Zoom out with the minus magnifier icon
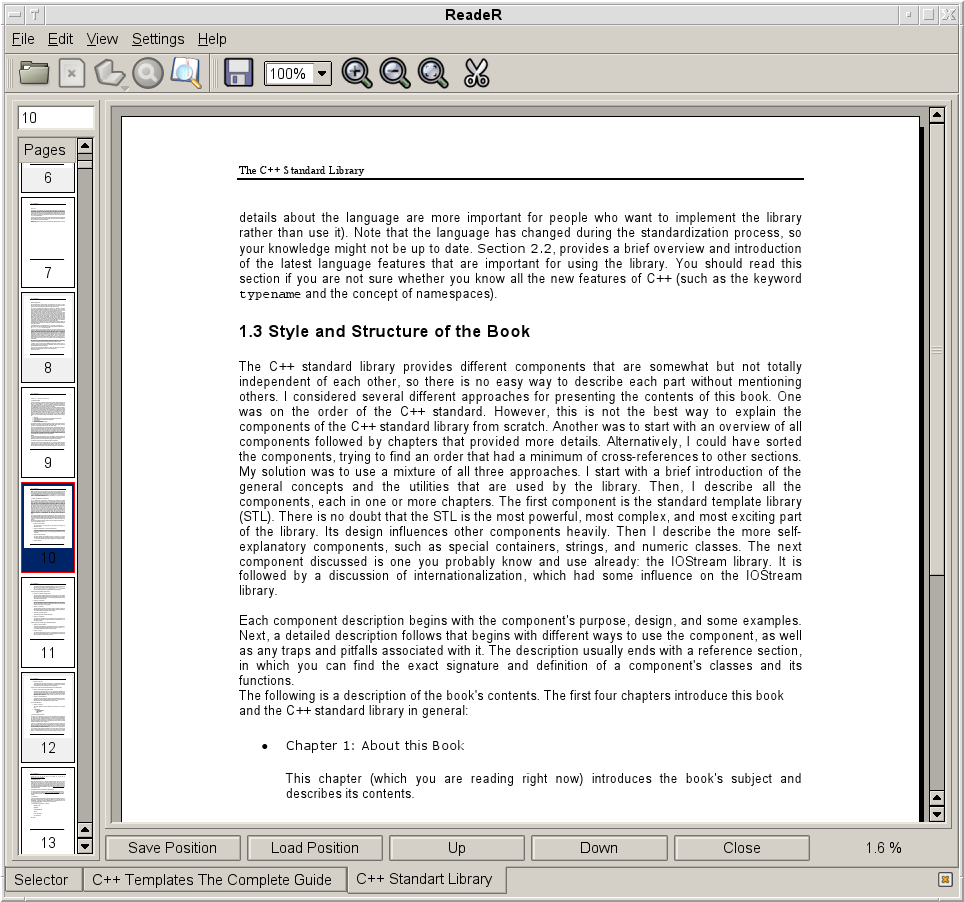 [x=395, y=73]
